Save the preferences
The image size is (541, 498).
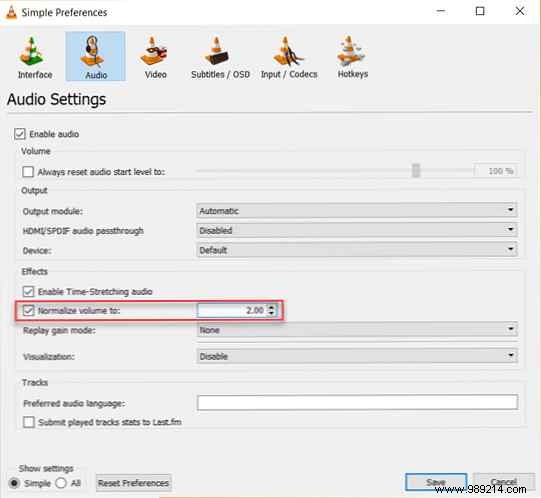pyautogui.click(x=436, y=481)
